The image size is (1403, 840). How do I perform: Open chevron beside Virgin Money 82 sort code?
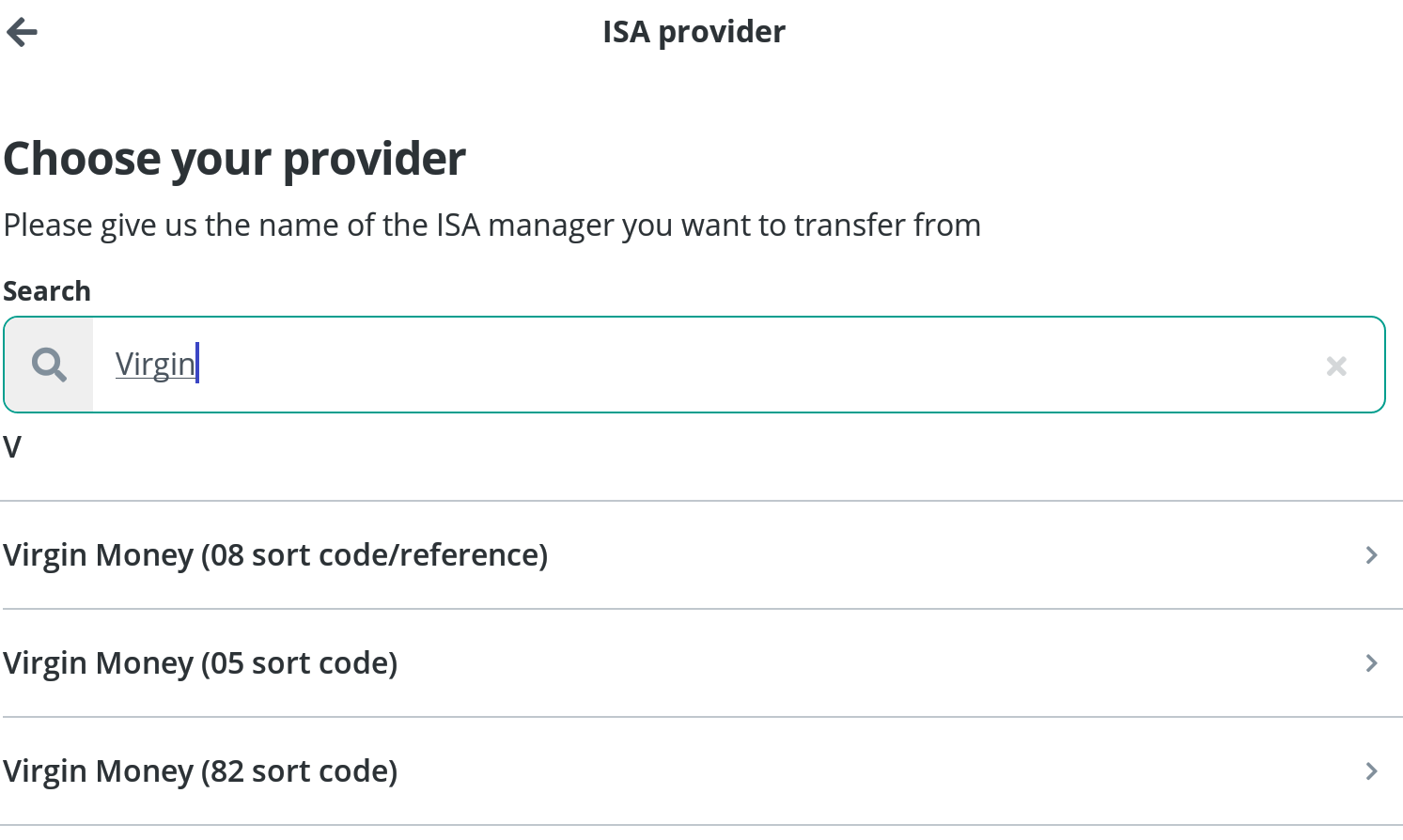(1371, 771)
